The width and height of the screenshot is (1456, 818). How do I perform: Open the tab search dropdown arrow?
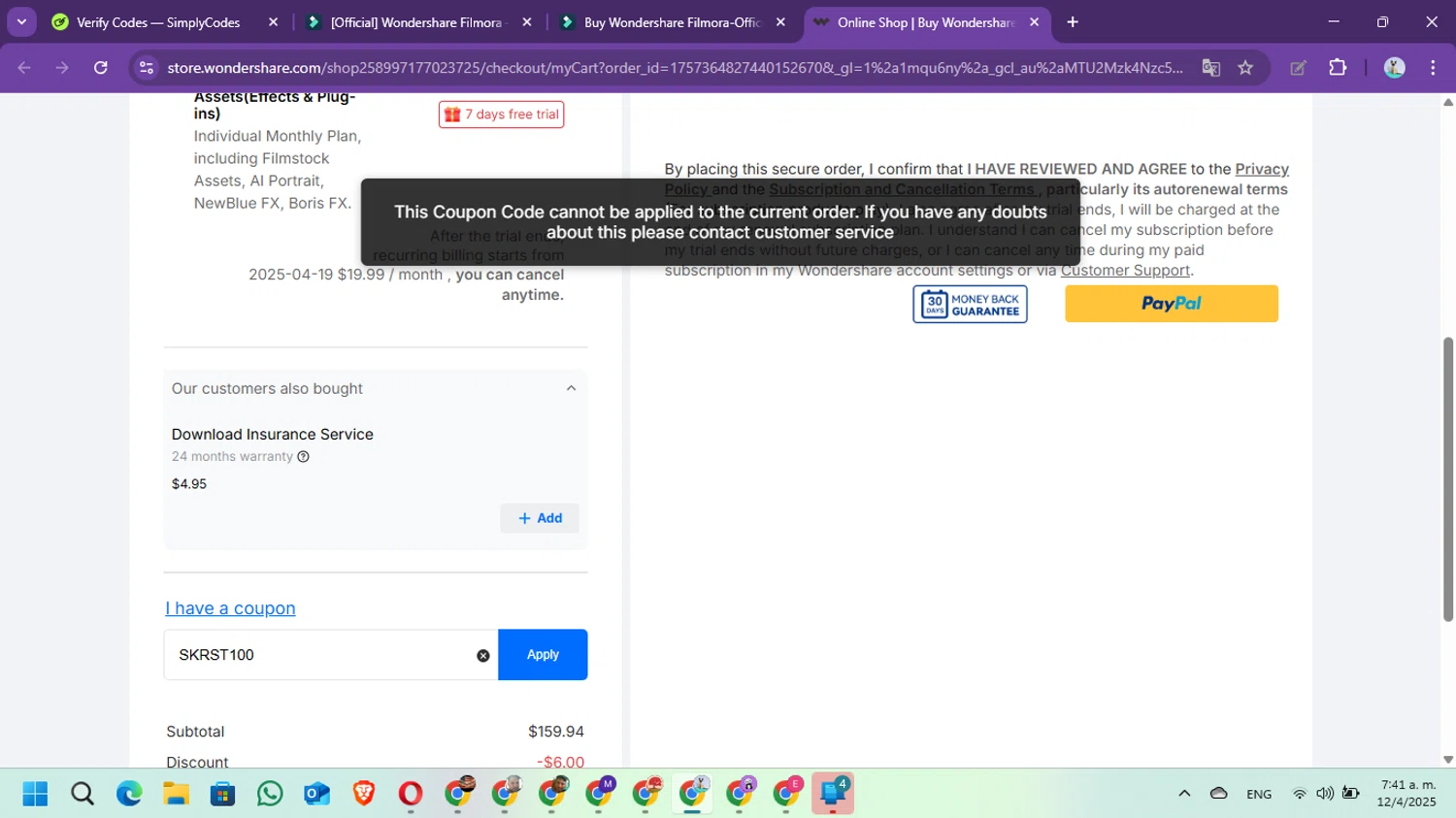click(21, 21)
